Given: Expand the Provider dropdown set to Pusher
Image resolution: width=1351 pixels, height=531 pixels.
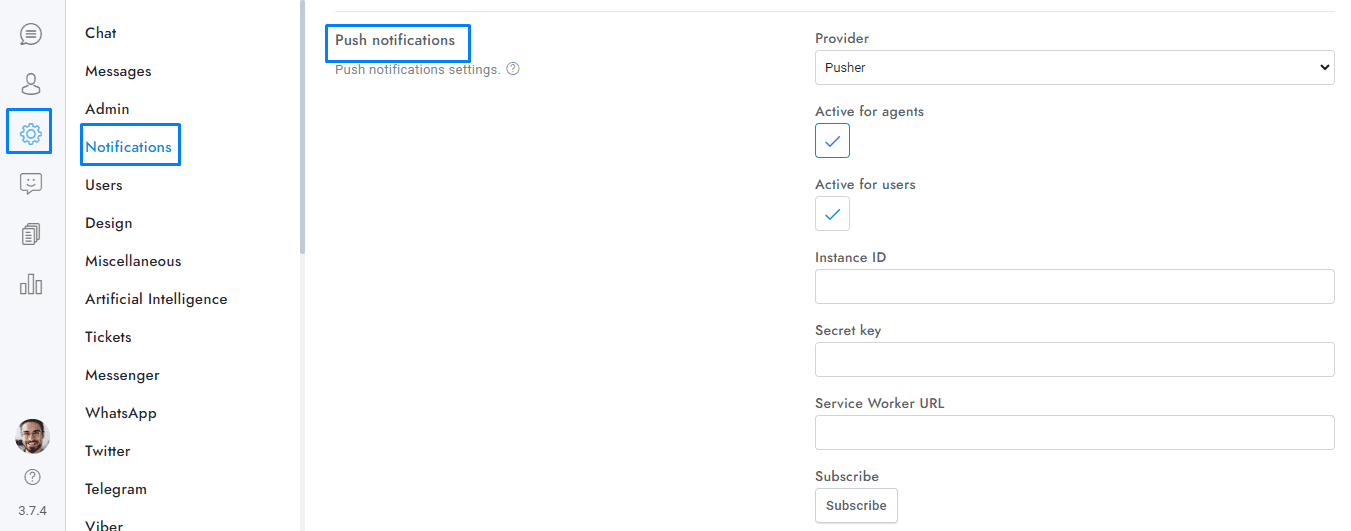Looking at the screenshot, I should 1074,68.
